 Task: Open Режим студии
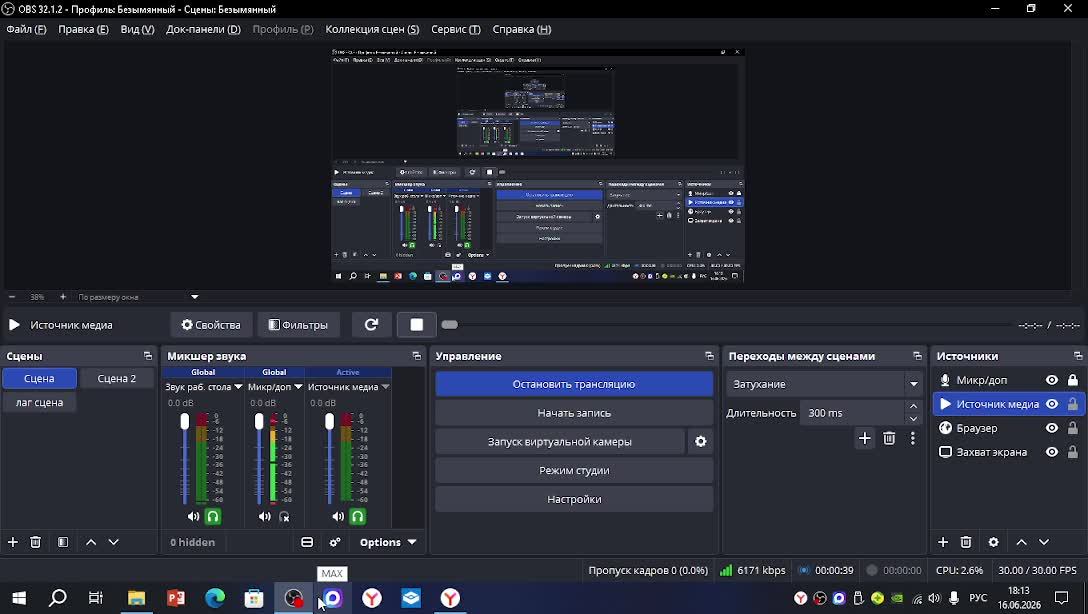(x=574, y=470)
